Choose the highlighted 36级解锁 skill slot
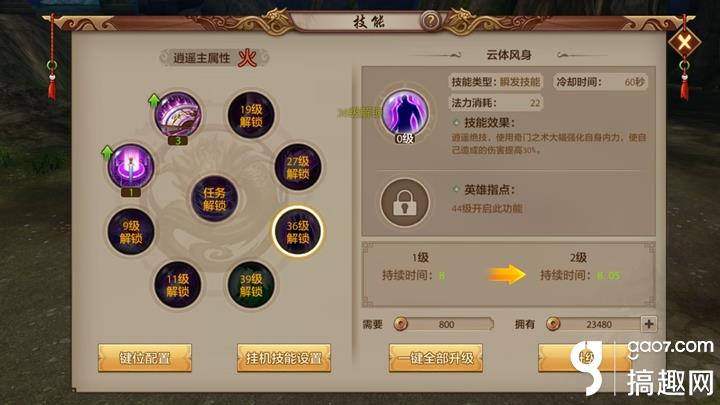The image size is (720, 405). (298, 231)
